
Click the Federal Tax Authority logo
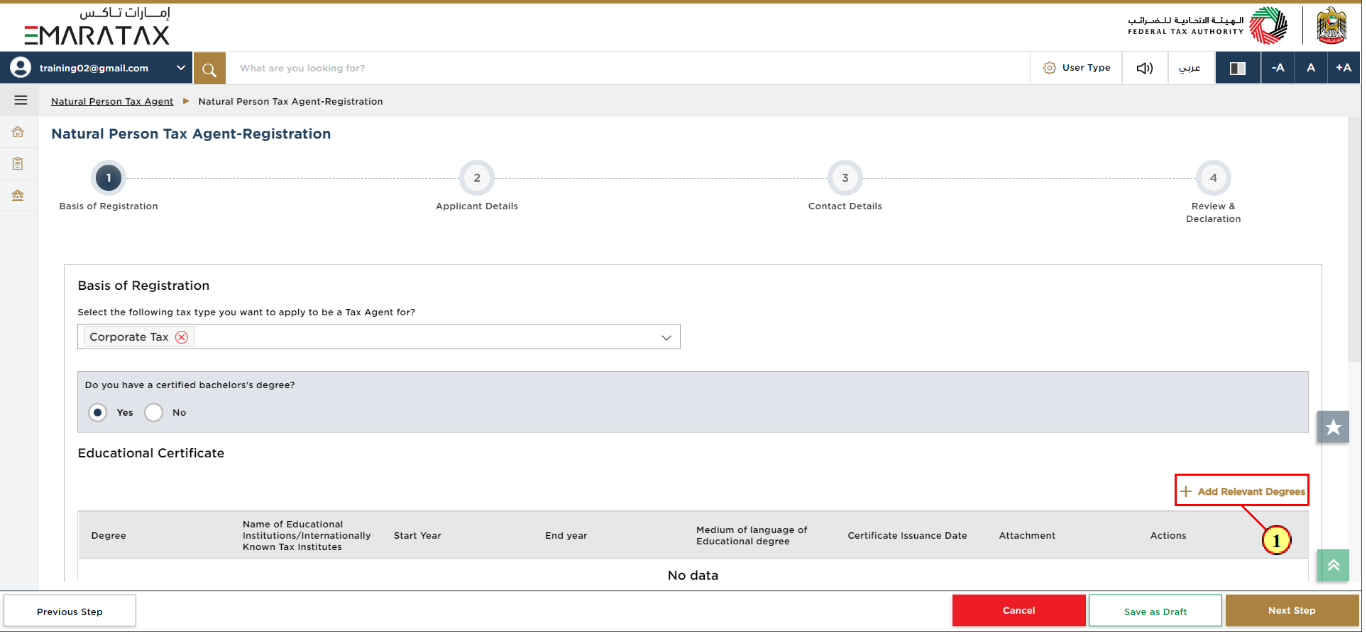1207,25
